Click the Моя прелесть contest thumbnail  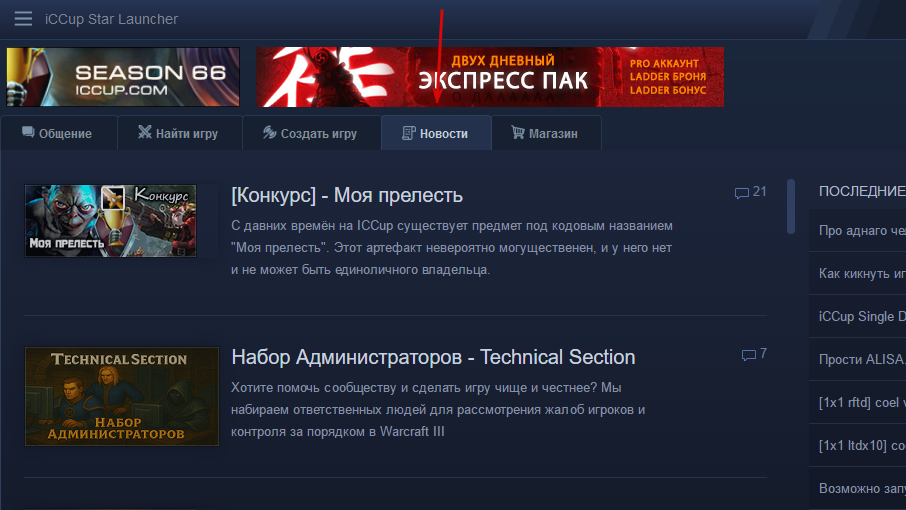click(x=110, y=221)
